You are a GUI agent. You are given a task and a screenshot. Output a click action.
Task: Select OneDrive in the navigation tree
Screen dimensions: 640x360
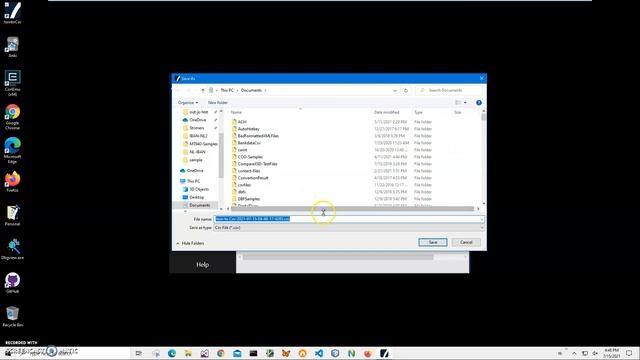pyautogui.click(x=195, y=171)
